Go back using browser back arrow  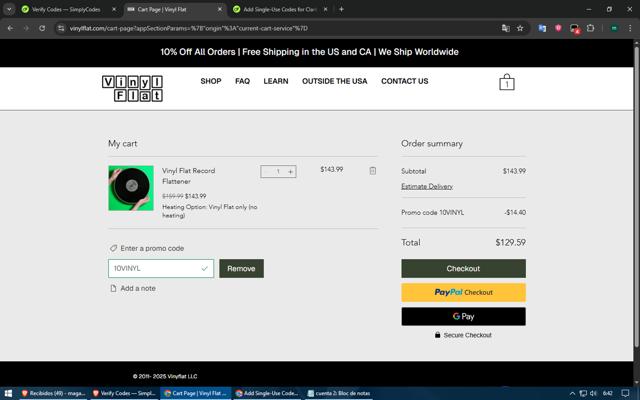point(11,28)
